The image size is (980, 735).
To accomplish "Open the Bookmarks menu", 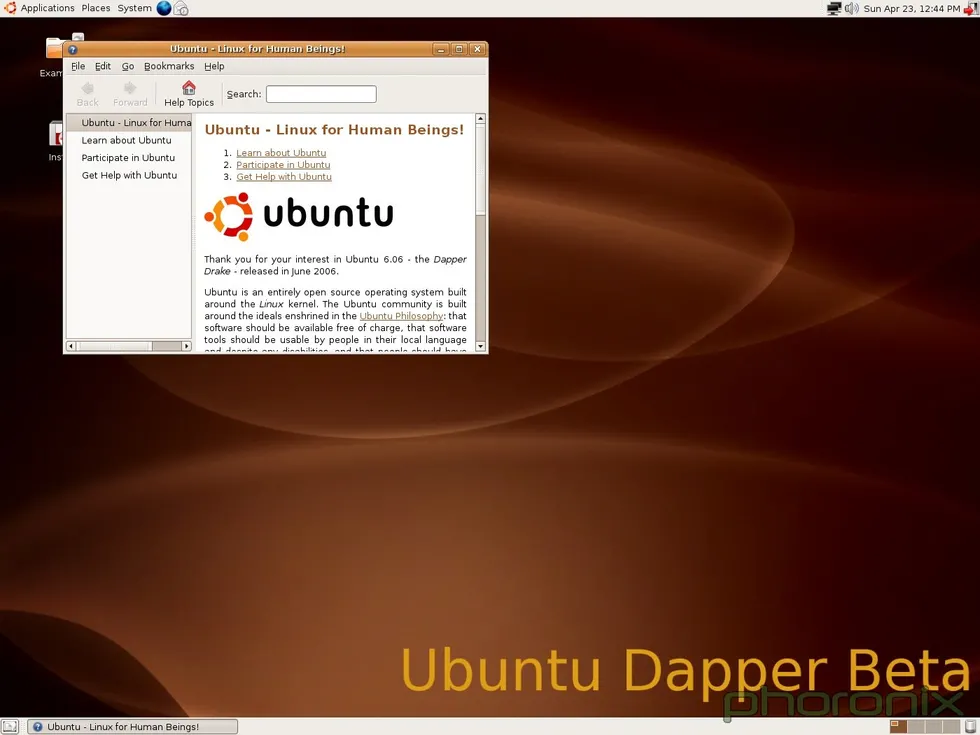I will pyautogui.click(x=169, y=66).
